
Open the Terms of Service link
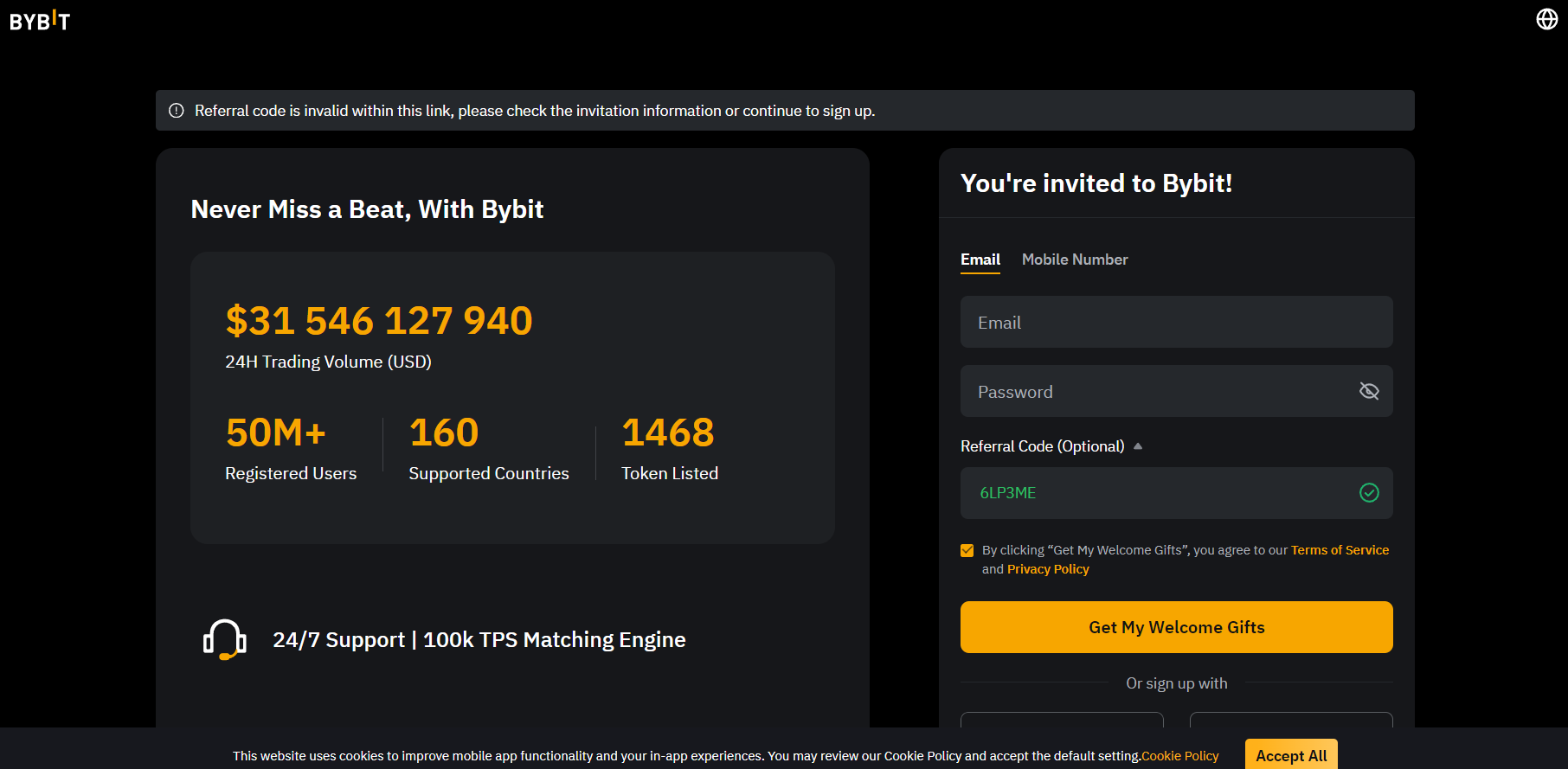(x=1340, y=550)
